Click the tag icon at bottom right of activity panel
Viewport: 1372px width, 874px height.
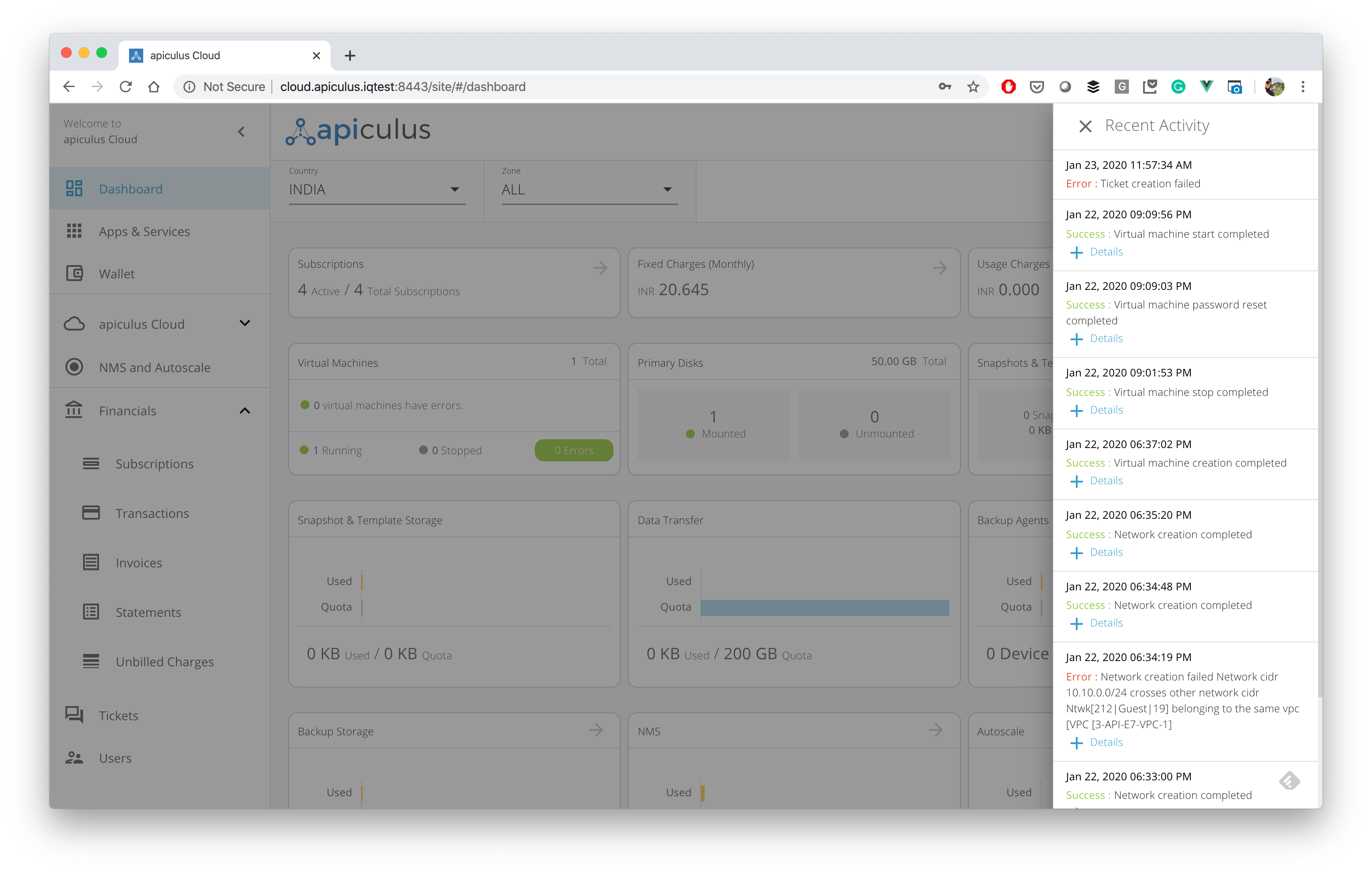[x=1289, y=781]
